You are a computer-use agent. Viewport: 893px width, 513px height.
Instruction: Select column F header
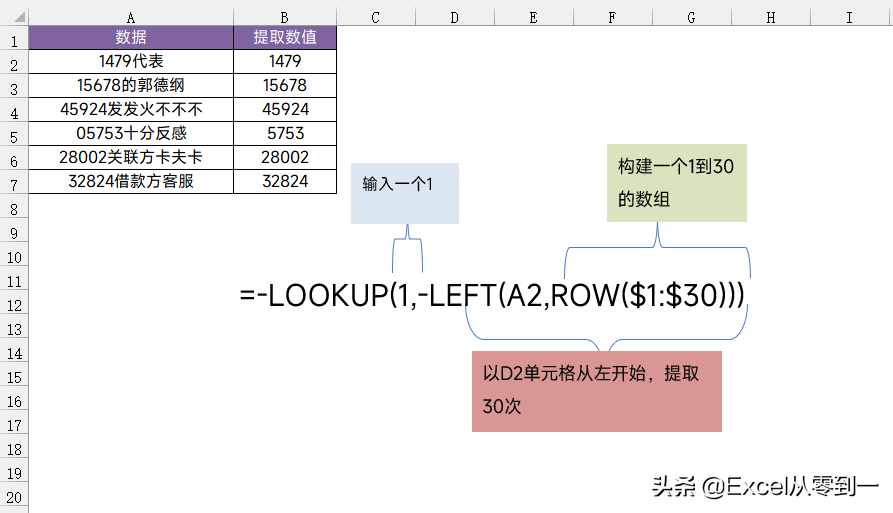point(613,17)
